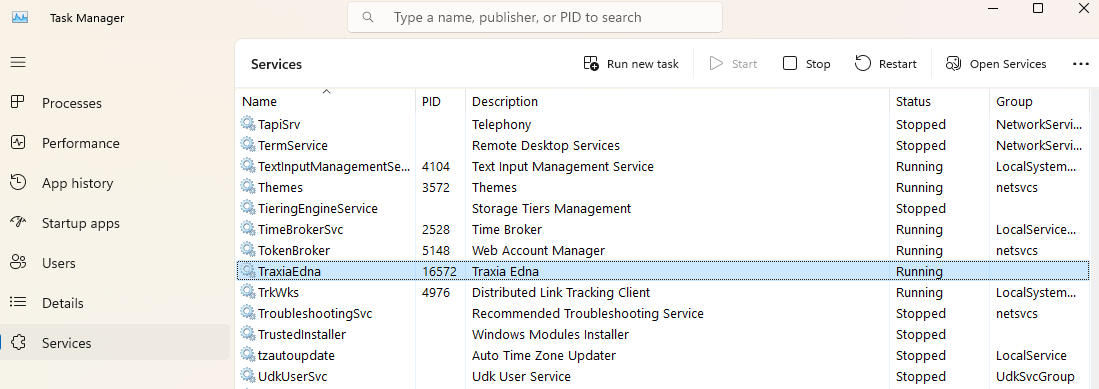Viewport: 1099px width, 389px height.
Task: Click the search box for name, publisher, PID
Action: coord(535,17)
